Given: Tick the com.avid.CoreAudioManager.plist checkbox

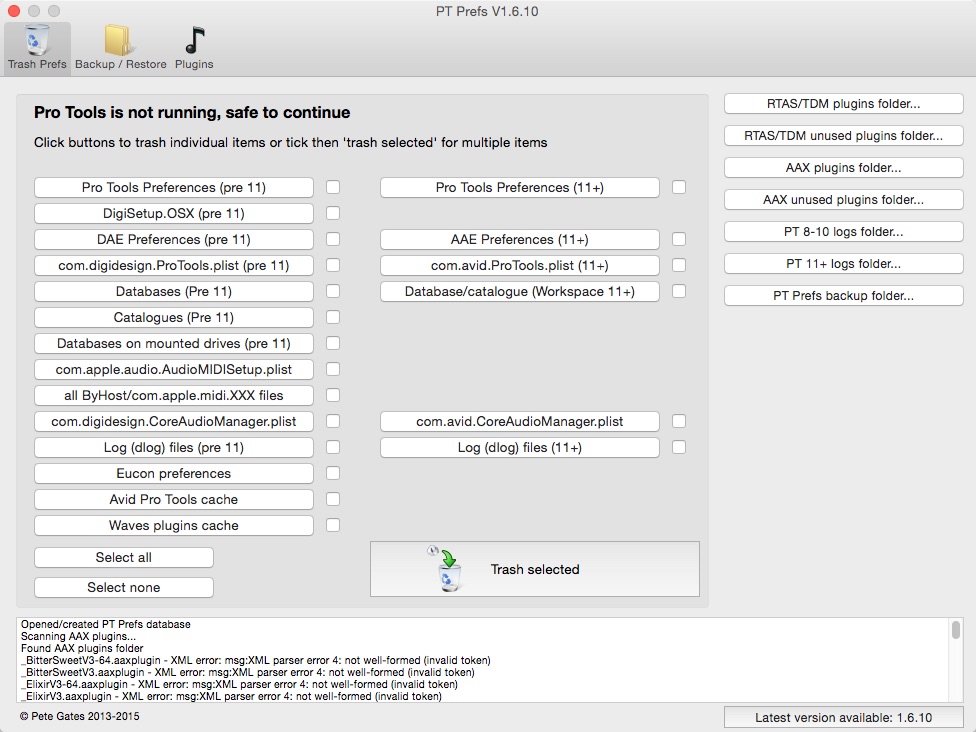Looking at the screenshot, I should 679,421.
